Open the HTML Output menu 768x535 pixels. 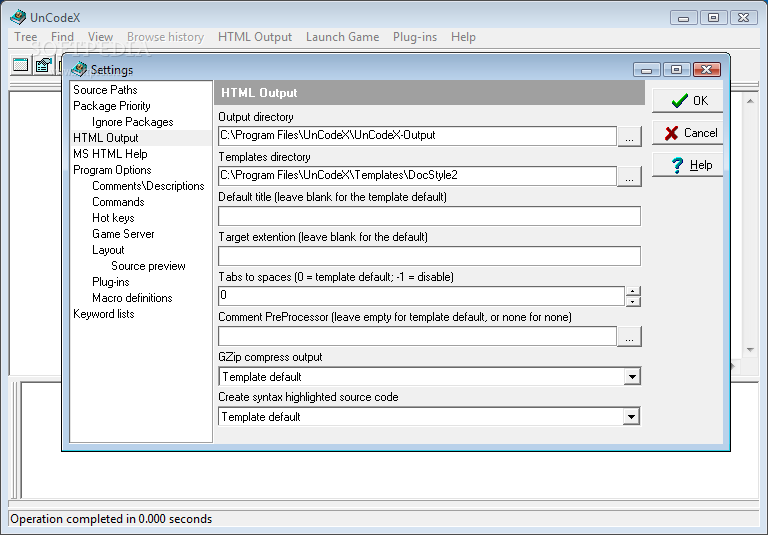255,37
